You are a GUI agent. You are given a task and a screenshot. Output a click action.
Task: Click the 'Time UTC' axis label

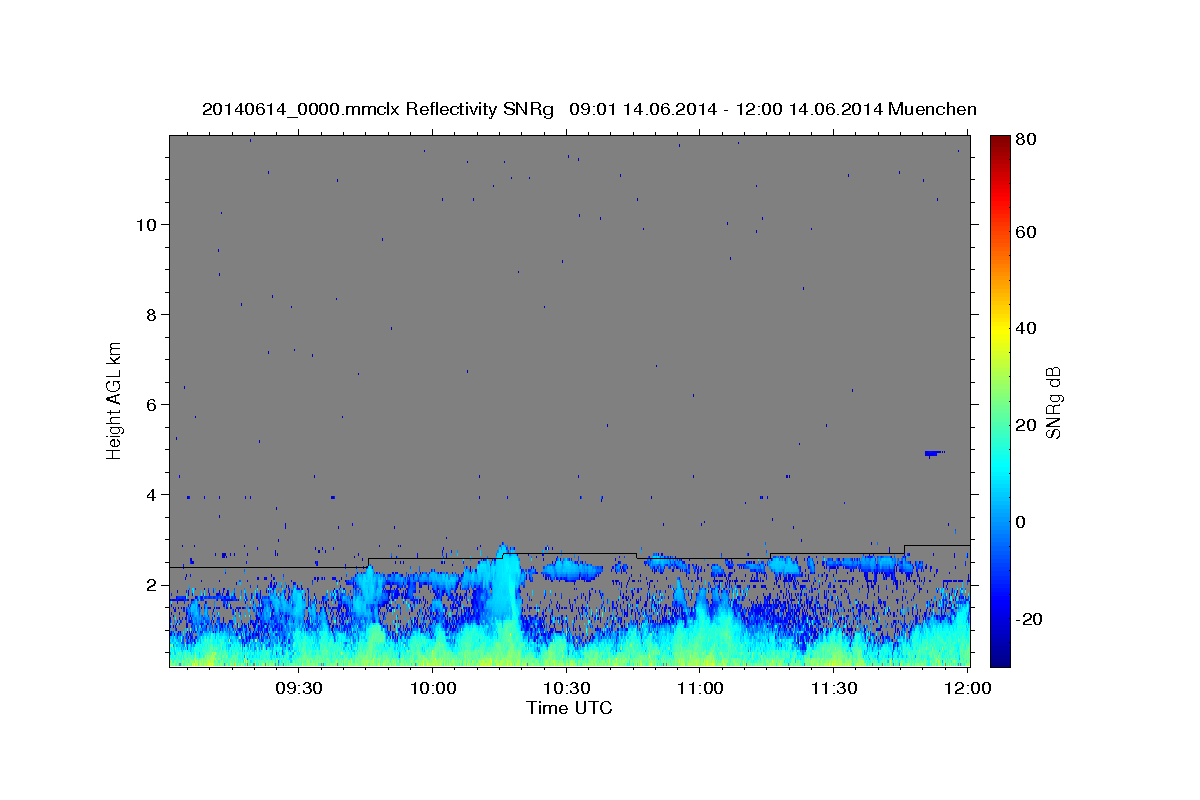point(569,708)
